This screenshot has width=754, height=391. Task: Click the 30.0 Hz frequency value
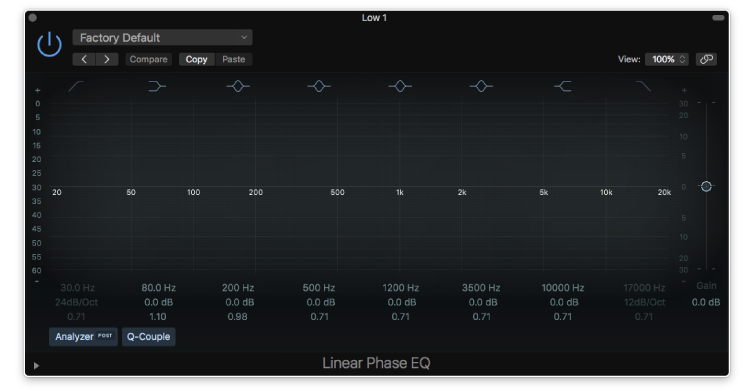(x=77, y=288)
